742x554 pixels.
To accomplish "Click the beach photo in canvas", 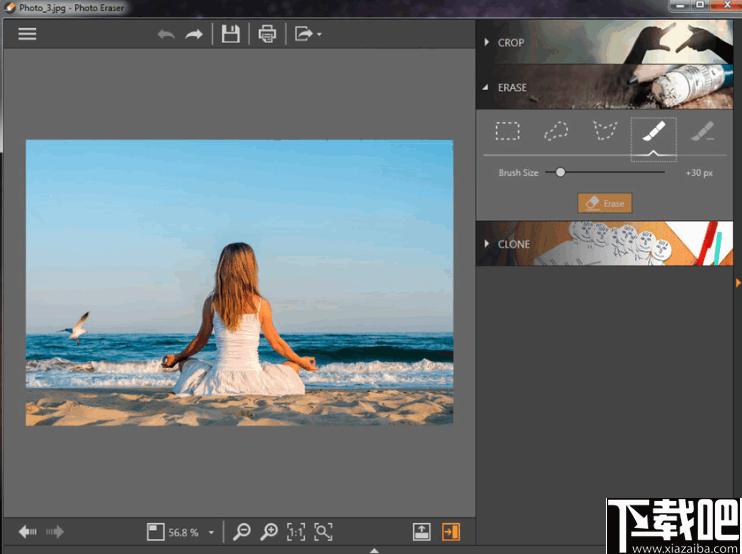I will (x=239, y=283).
